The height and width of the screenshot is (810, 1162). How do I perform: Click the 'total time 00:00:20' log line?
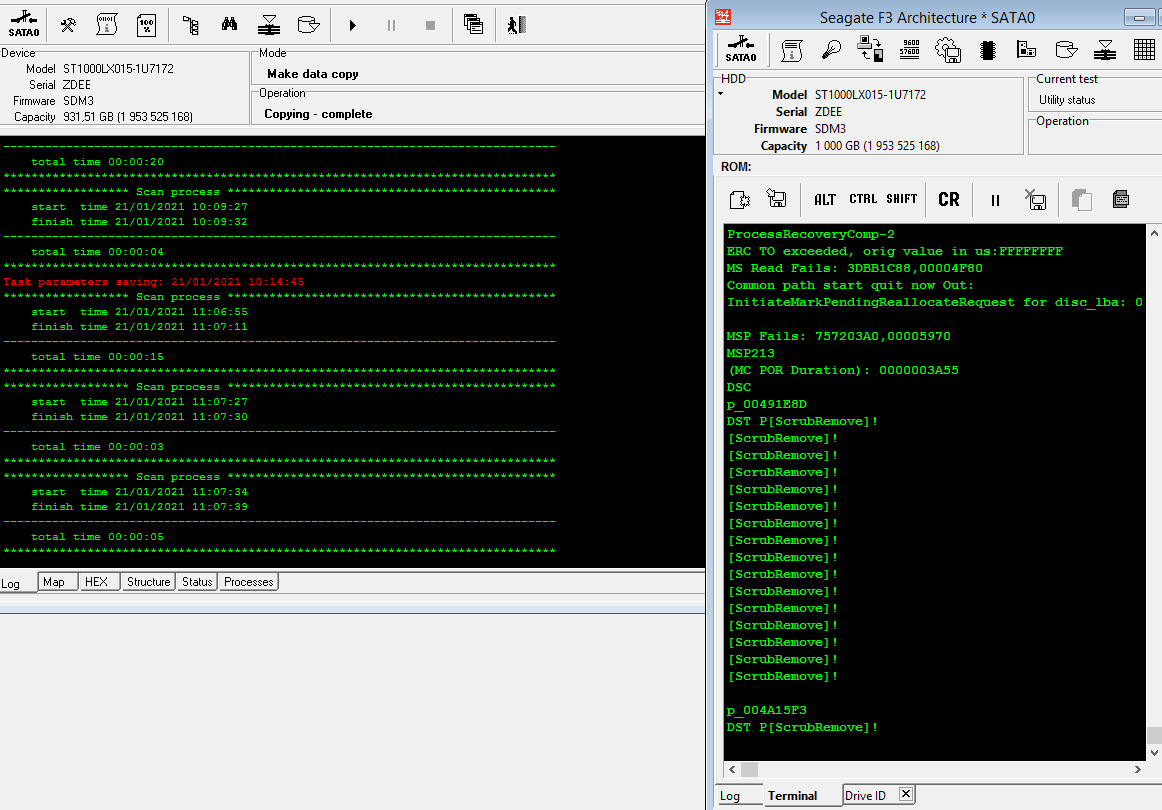point(97,162)
